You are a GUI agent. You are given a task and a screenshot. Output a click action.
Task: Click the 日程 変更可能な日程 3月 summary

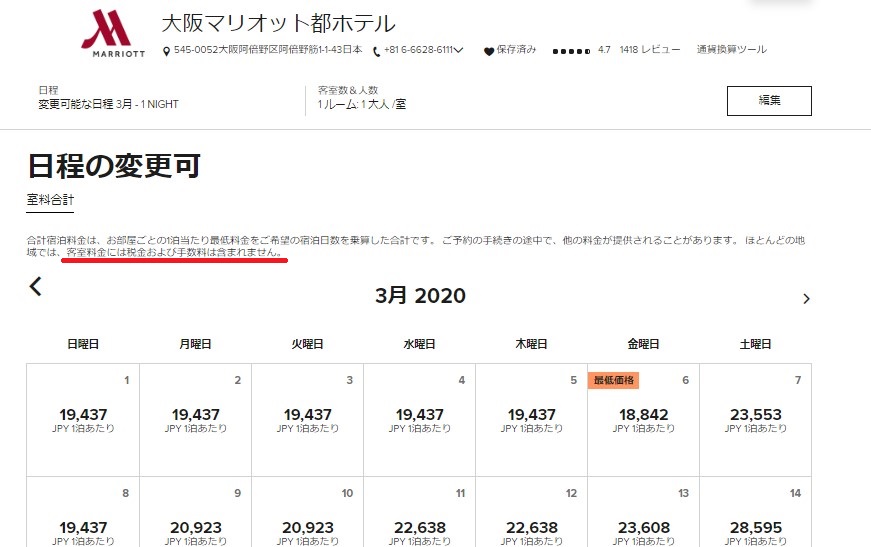click(x=108, y=98)
